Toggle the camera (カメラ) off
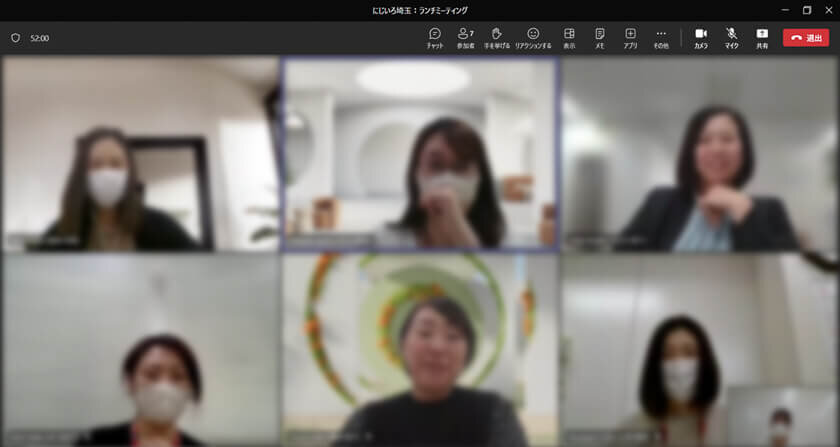This screenshot has width=840, height=447. (x=701, y=38)
